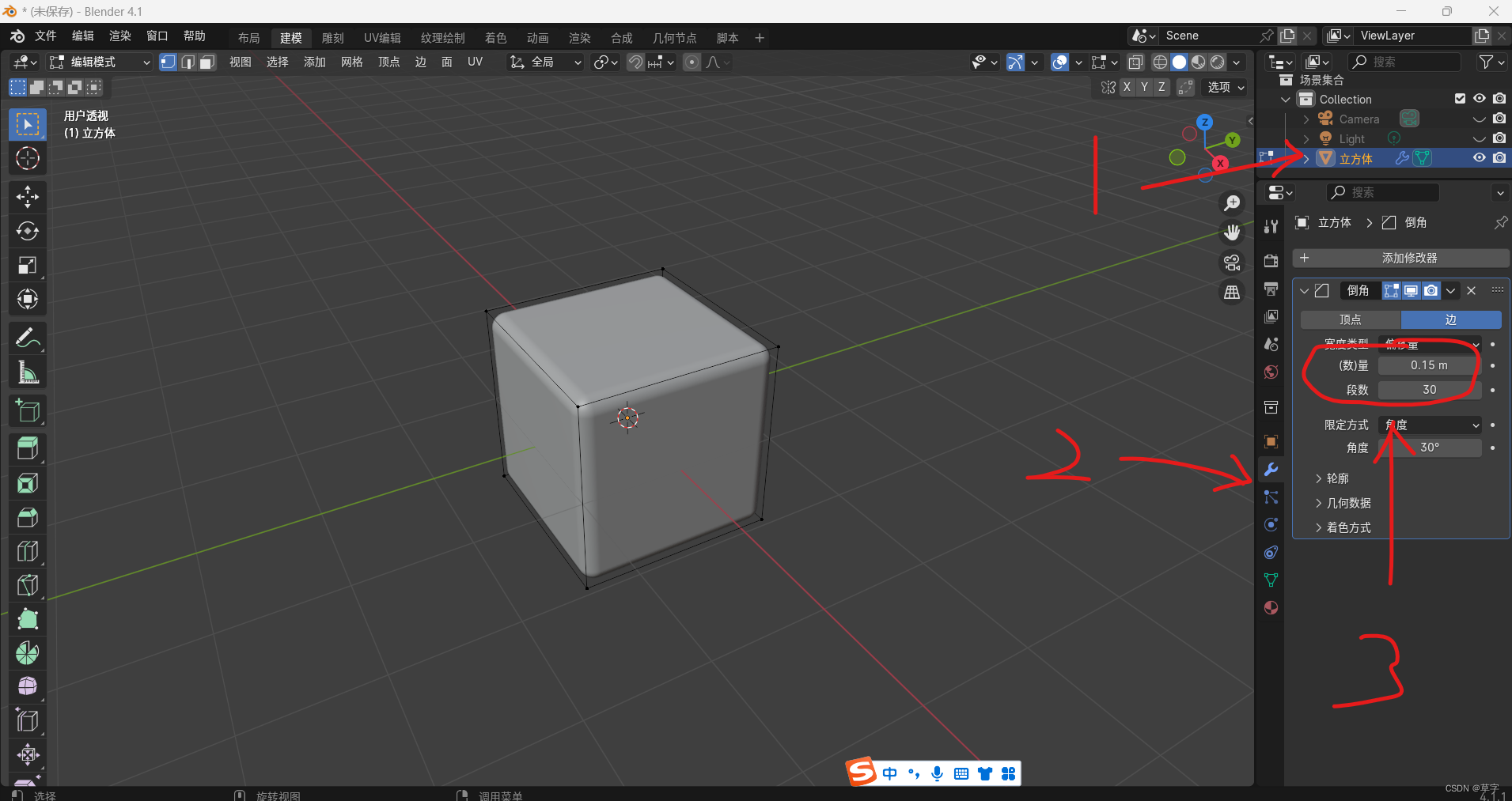This screenshot has width=1512, height=801.
Task: Select the Spin tool
Action: pos(28,652)
